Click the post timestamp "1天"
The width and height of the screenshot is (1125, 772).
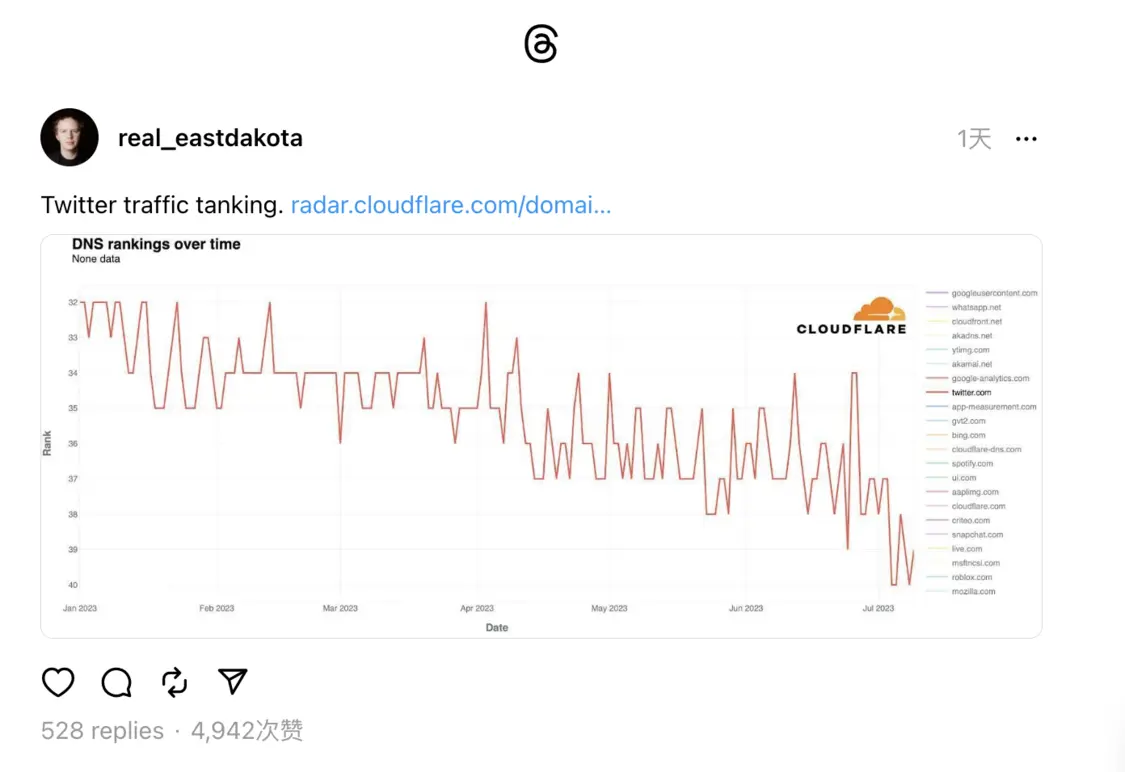coord(973,139)
